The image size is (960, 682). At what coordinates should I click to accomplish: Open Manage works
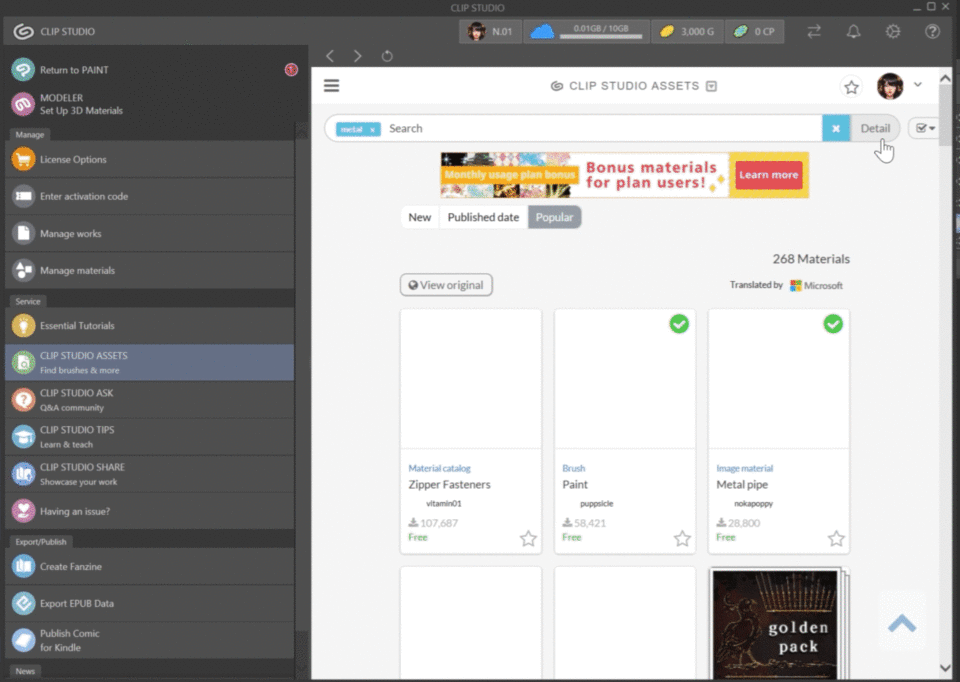tap(149, 233)
